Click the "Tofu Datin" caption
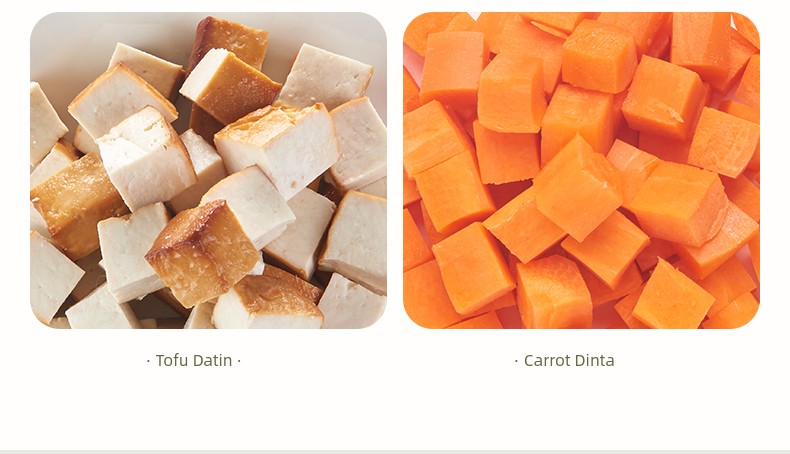The height and width of the screenshot is (454, 790). (194, 361)
